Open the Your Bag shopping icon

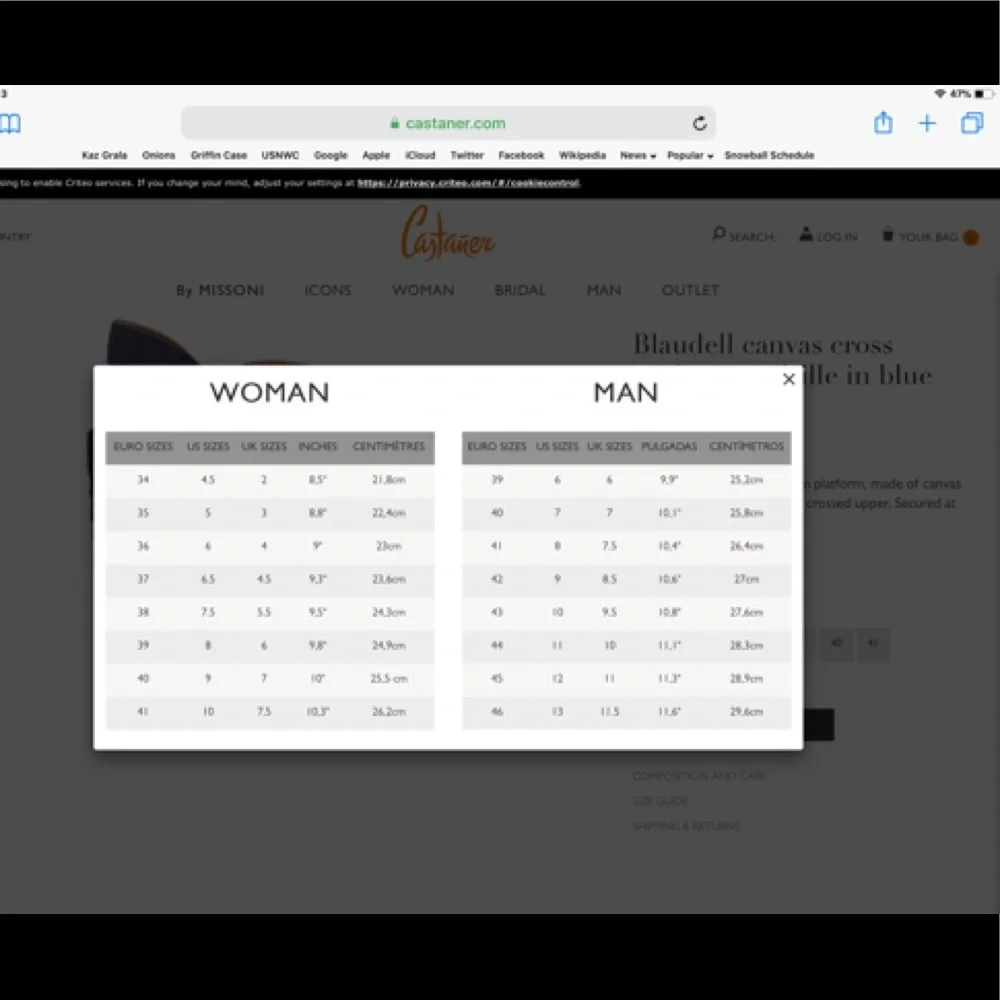(887, 234)
